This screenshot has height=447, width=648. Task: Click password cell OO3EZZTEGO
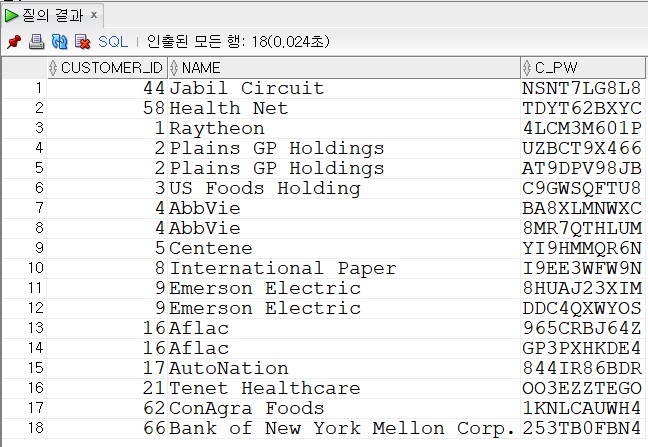point(583,388)
